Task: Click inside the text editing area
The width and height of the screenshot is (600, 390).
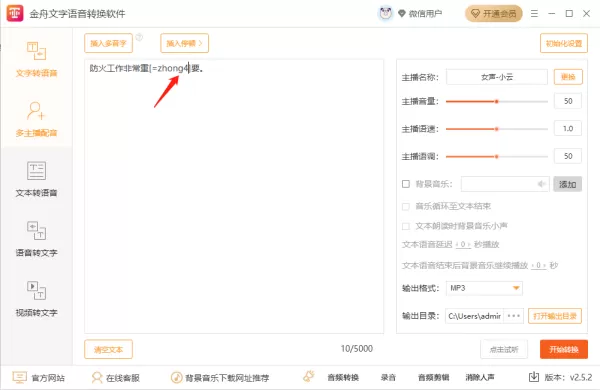Action: pyautogui.click(x=234, y=196)
